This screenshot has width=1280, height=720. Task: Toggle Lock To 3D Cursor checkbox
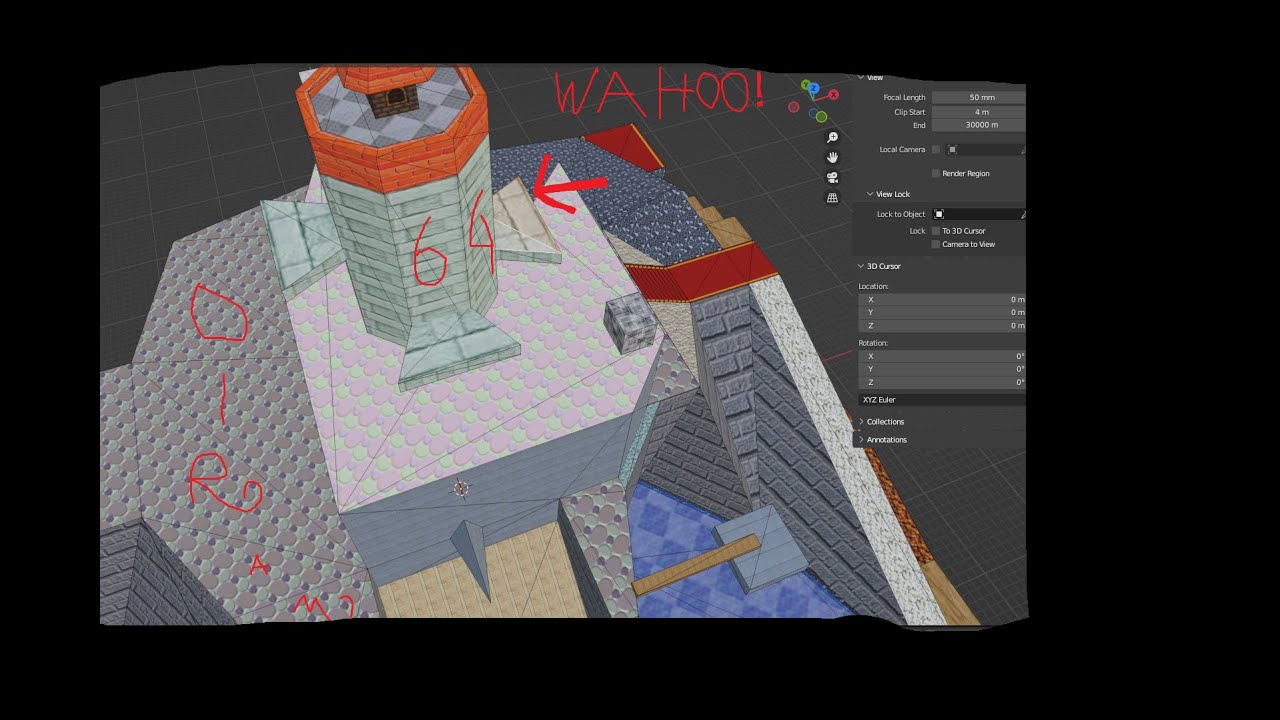[936, 231]
